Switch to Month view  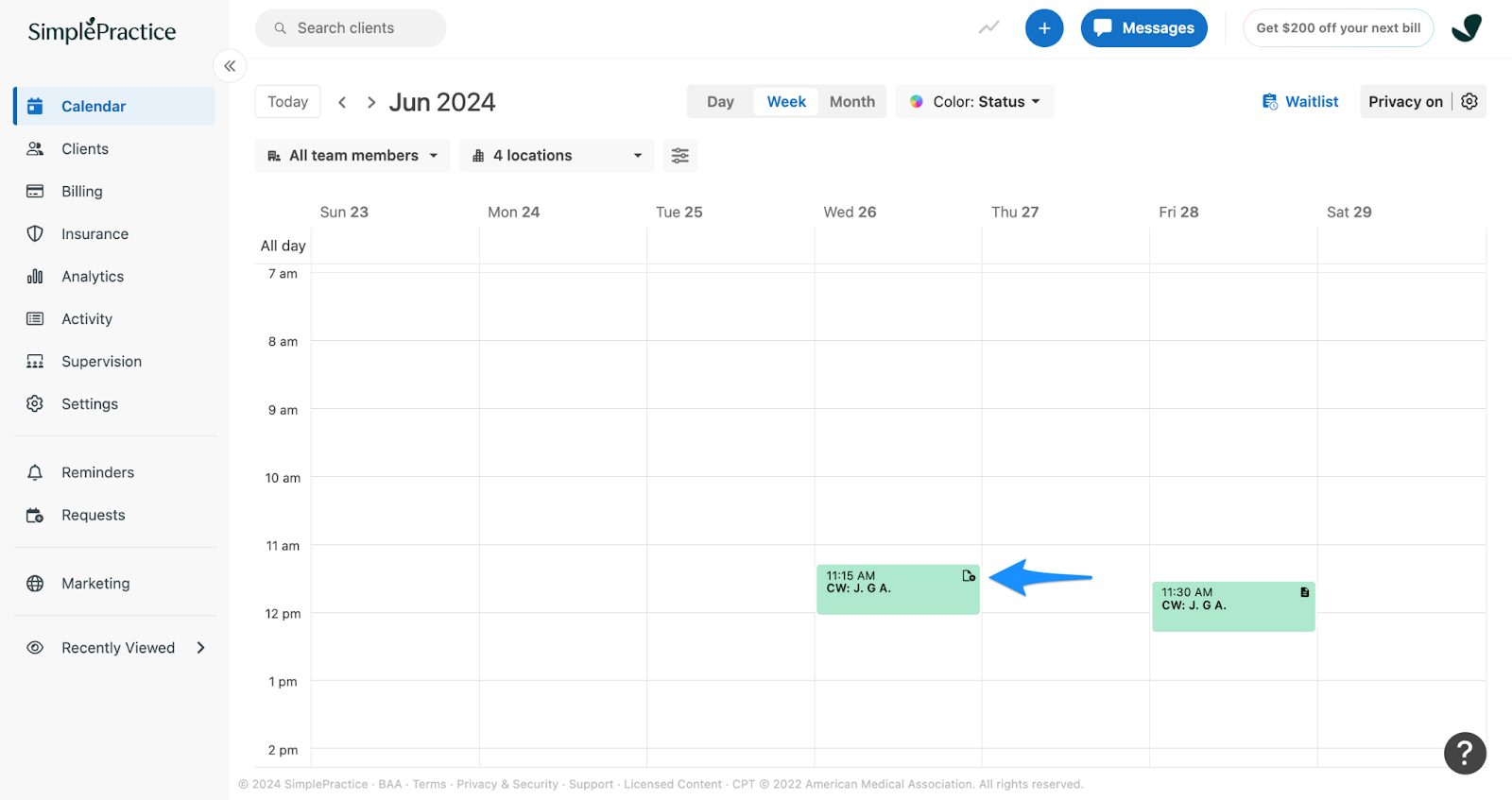[852, 101]
